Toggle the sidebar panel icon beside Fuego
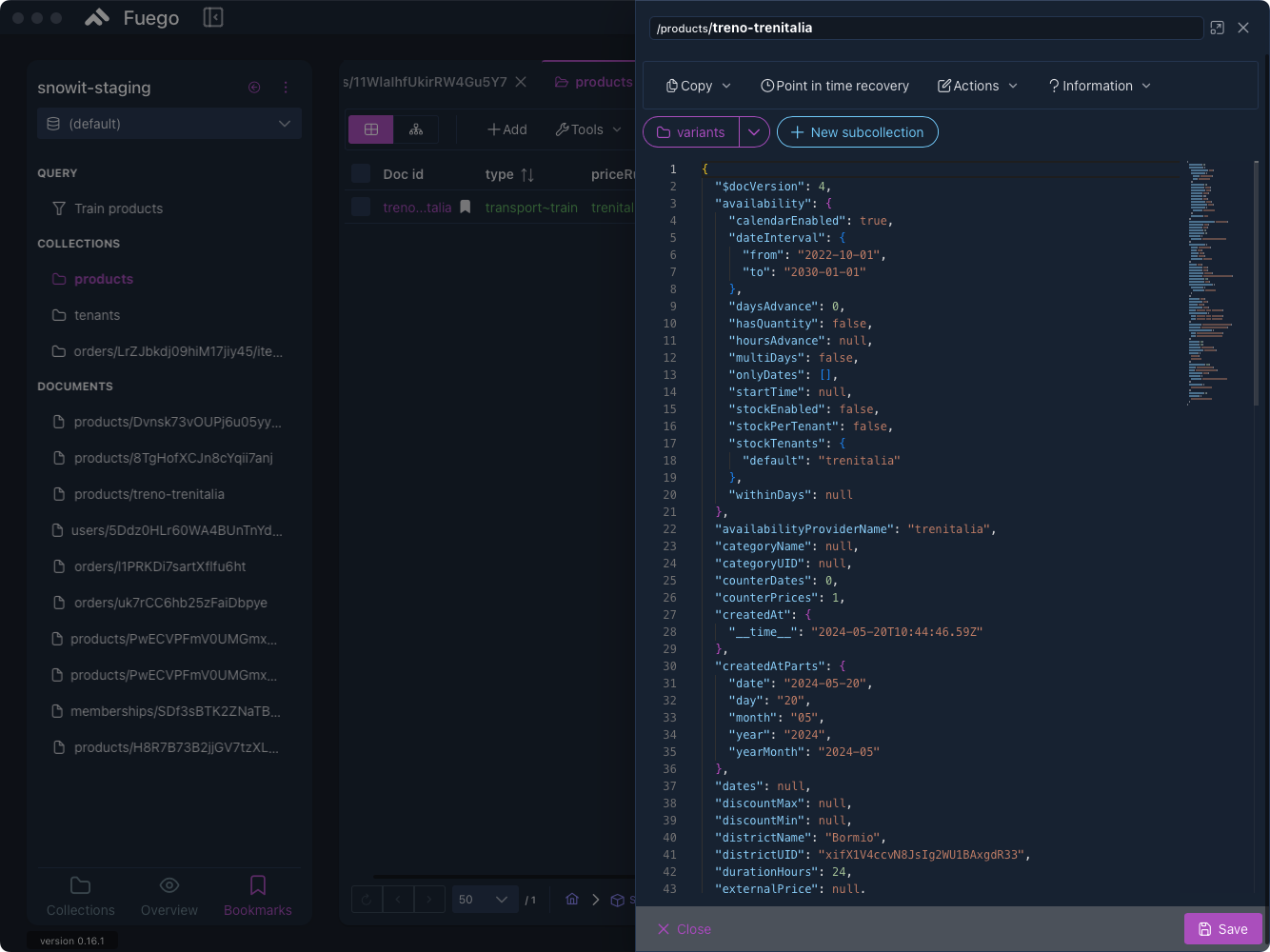Image resolution: width=1270 pixels, height=952 pixels. (213, 17)
